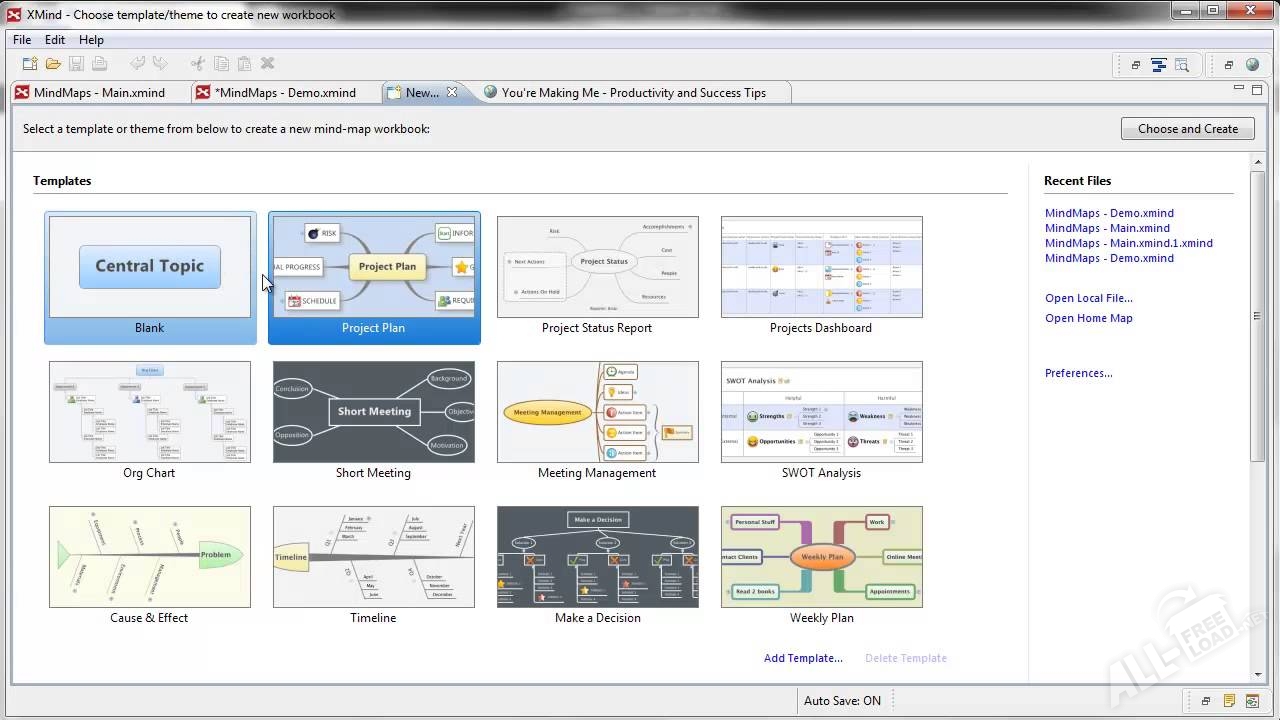Click the magnifier overview icon in toolbar
This screenshot has height=720, width=1280.
[1182, 65]
